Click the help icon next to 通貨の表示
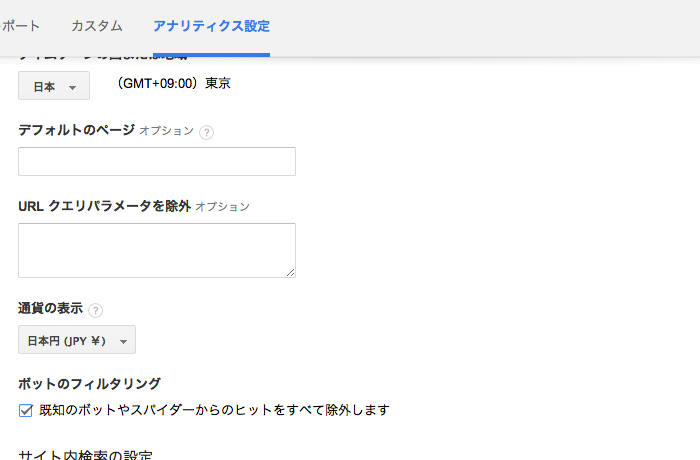This screenshot has height=460, width=700. click(x=96, y=310)
